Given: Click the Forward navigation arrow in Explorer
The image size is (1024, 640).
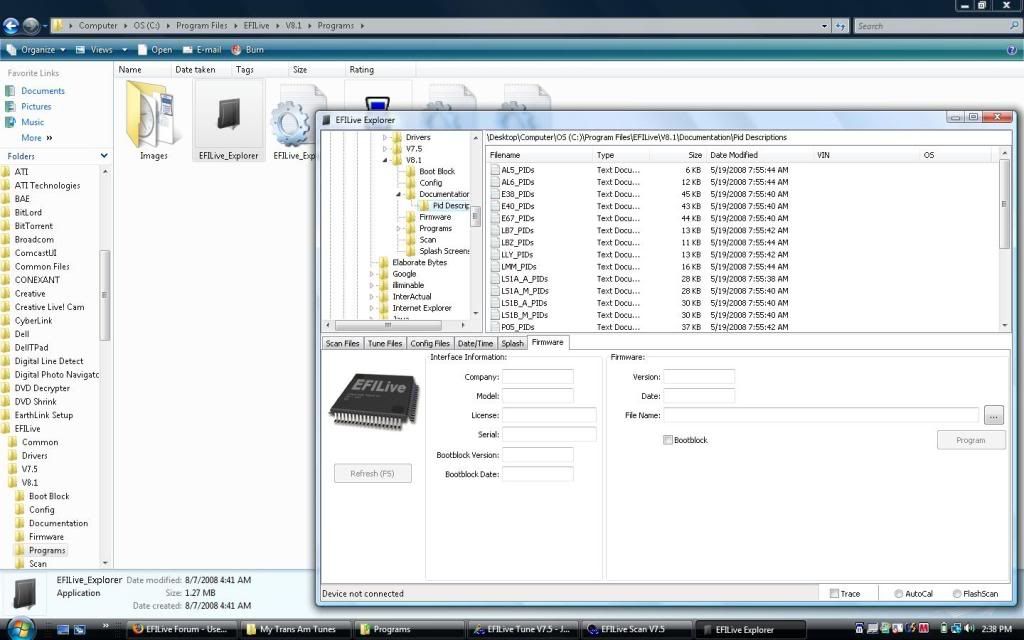Looking at the screenshot, I should [31, 25].
